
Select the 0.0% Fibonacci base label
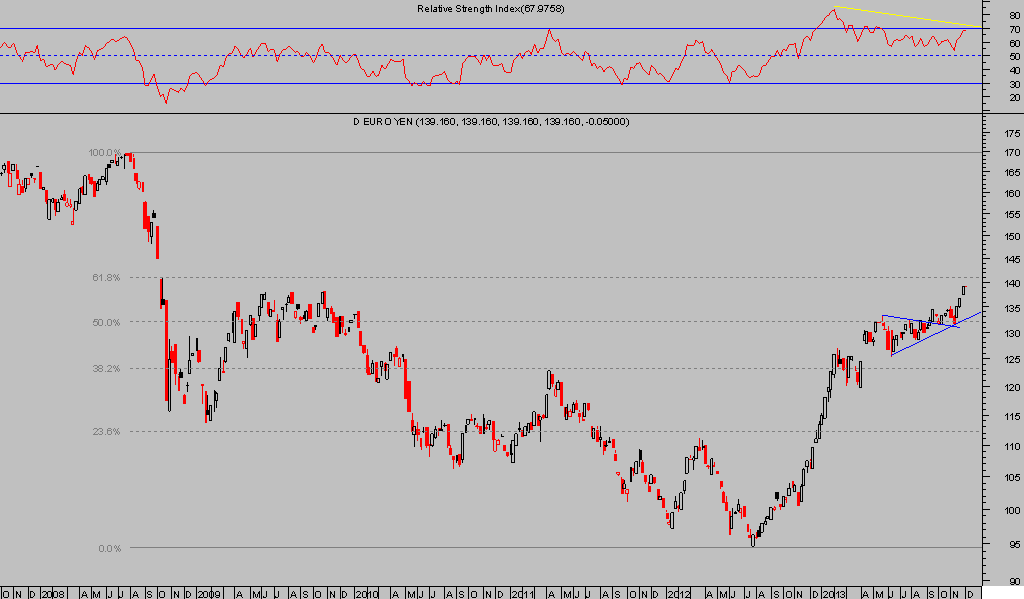pyautogui.click(x=108, y=548)
